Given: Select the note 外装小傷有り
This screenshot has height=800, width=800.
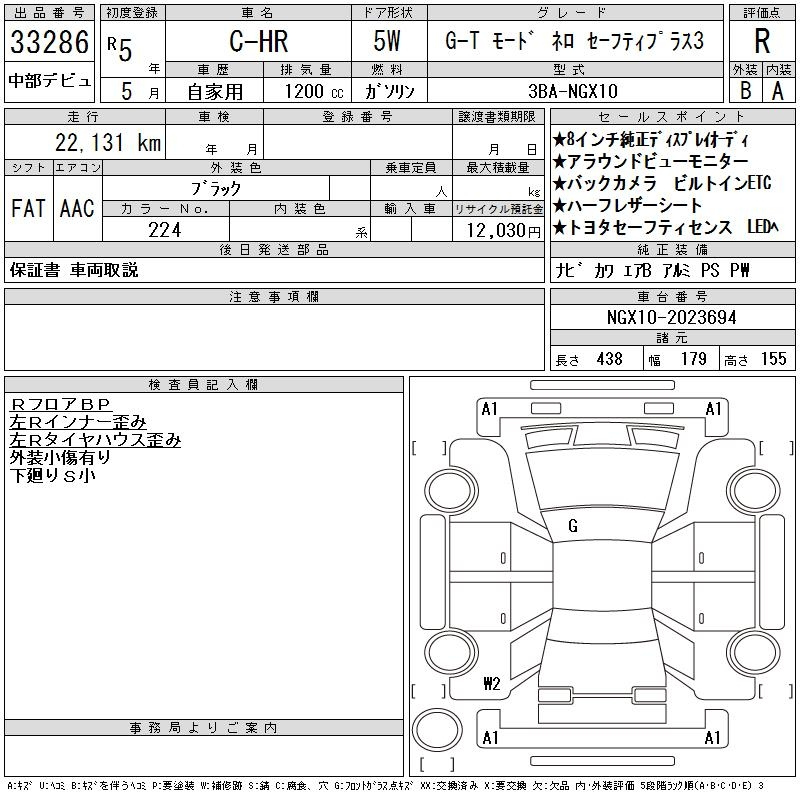Looking at the screenshot, I should click(60, 458).
